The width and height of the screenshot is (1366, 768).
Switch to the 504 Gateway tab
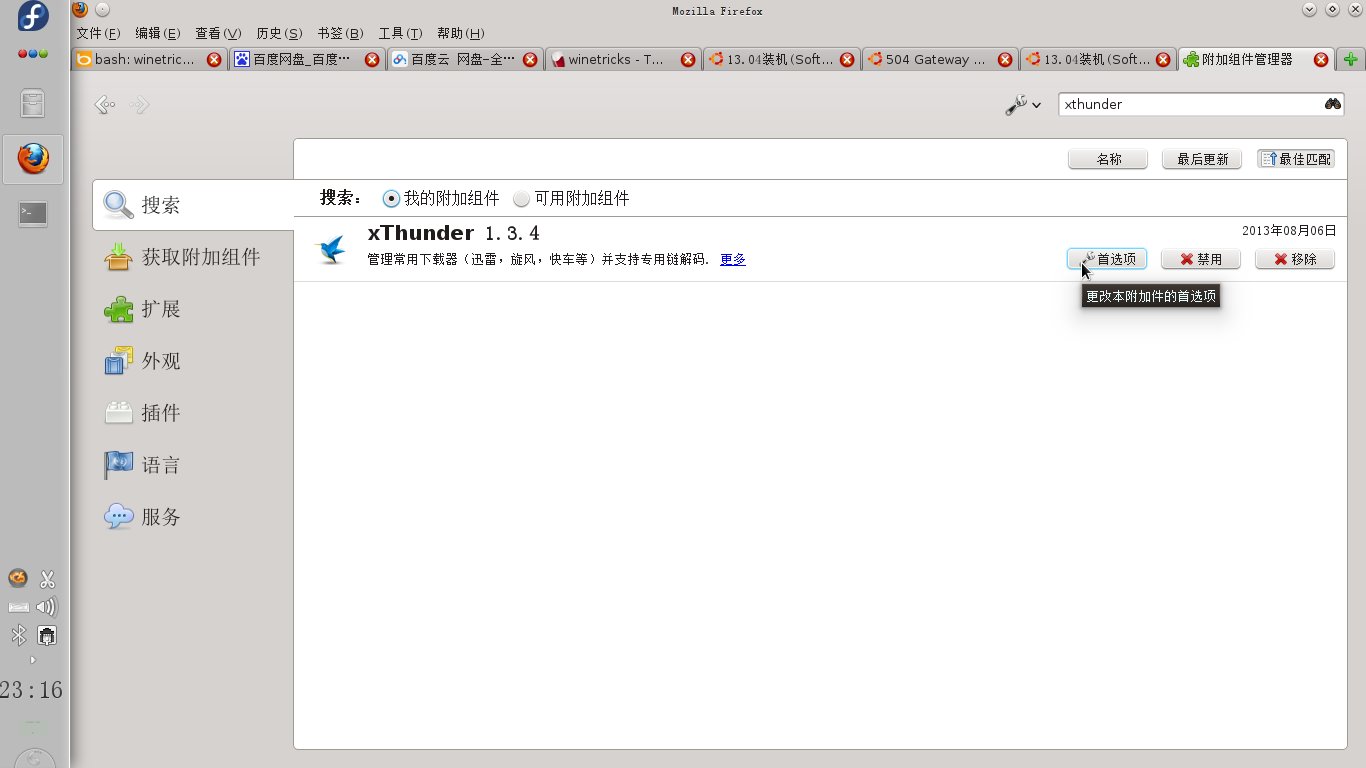(x=940, y=59)
